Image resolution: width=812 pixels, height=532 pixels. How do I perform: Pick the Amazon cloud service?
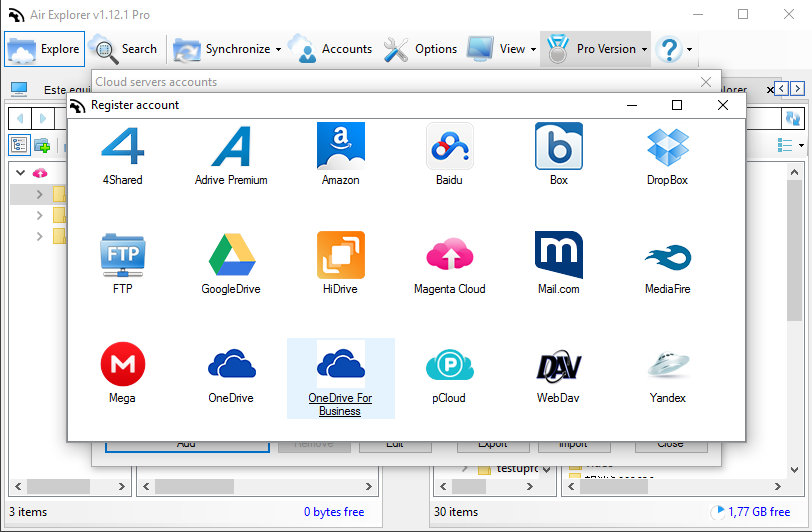[341, 146]
